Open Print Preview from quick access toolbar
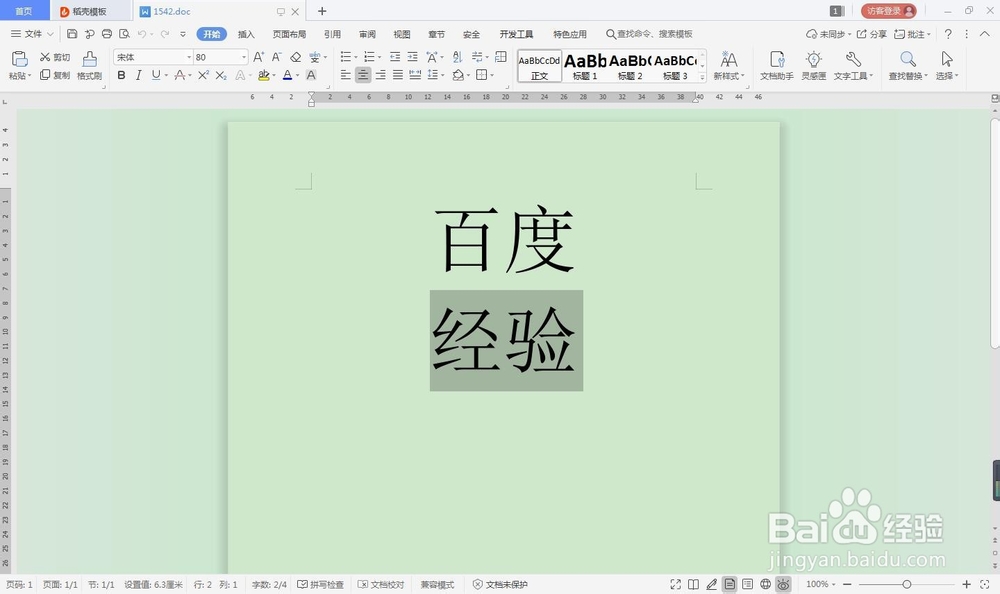 [x=124, y=34]
